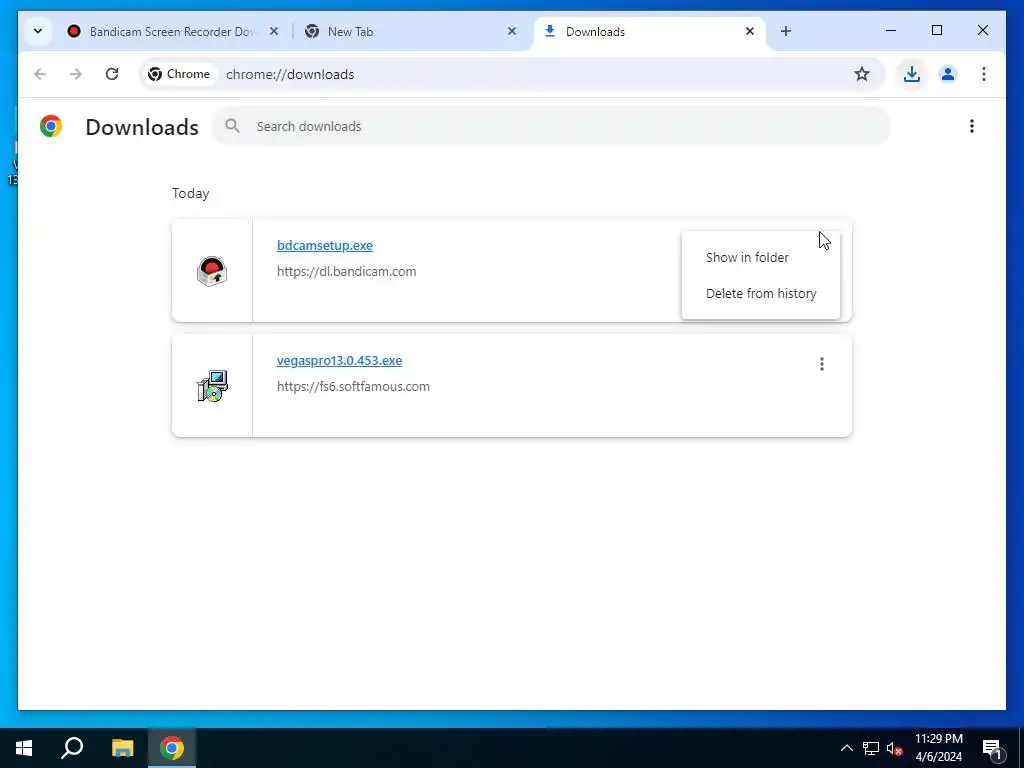Open network status tray icon
Viewport: 1024px width, 768px height.
(871, 748)
